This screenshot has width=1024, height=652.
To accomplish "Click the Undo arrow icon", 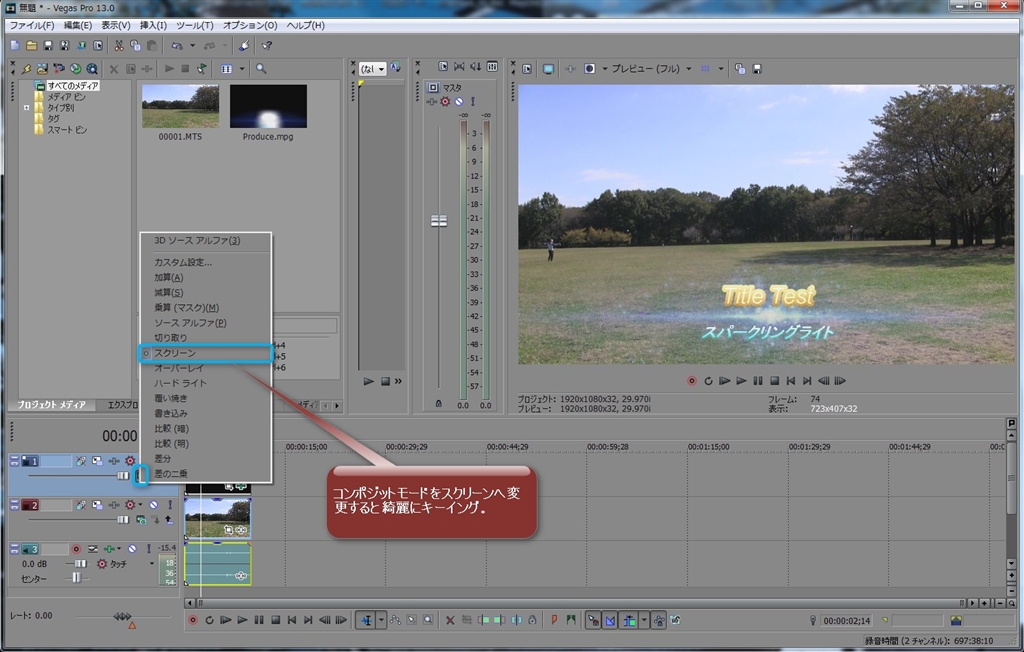I will click(176, 46).
